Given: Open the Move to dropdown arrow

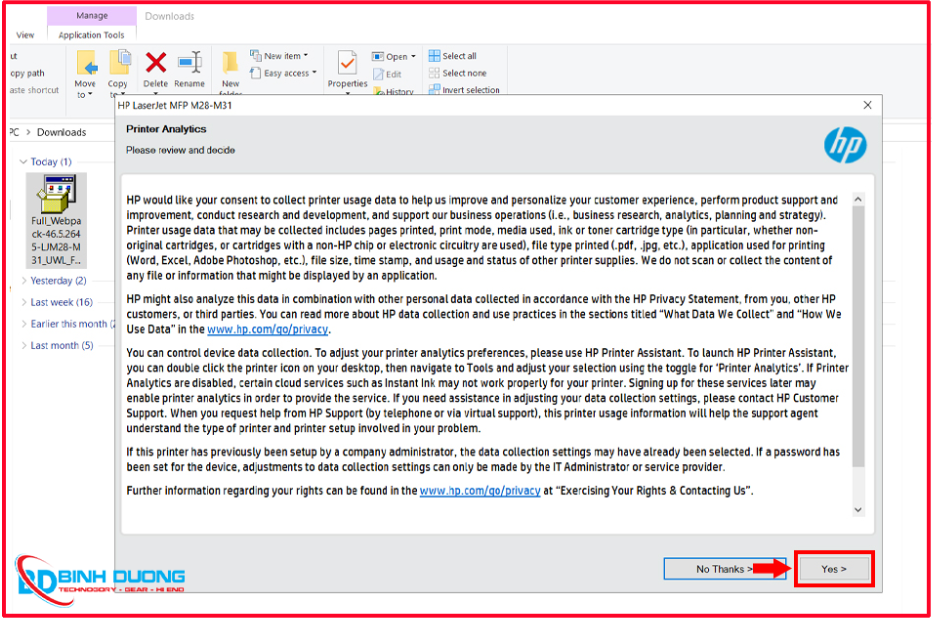Looking at the screenshot, I should pos(90,94).
